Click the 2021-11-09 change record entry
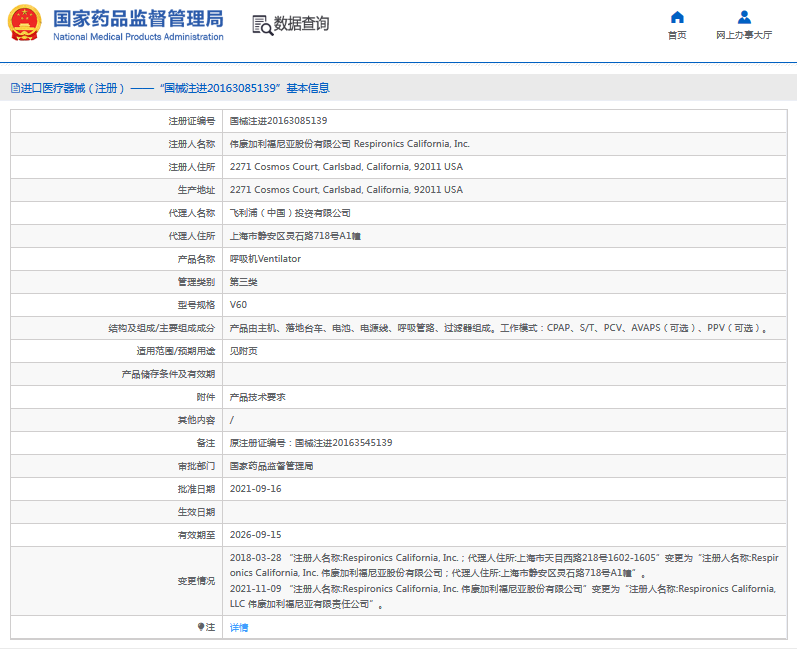 (x=503, y=597)
